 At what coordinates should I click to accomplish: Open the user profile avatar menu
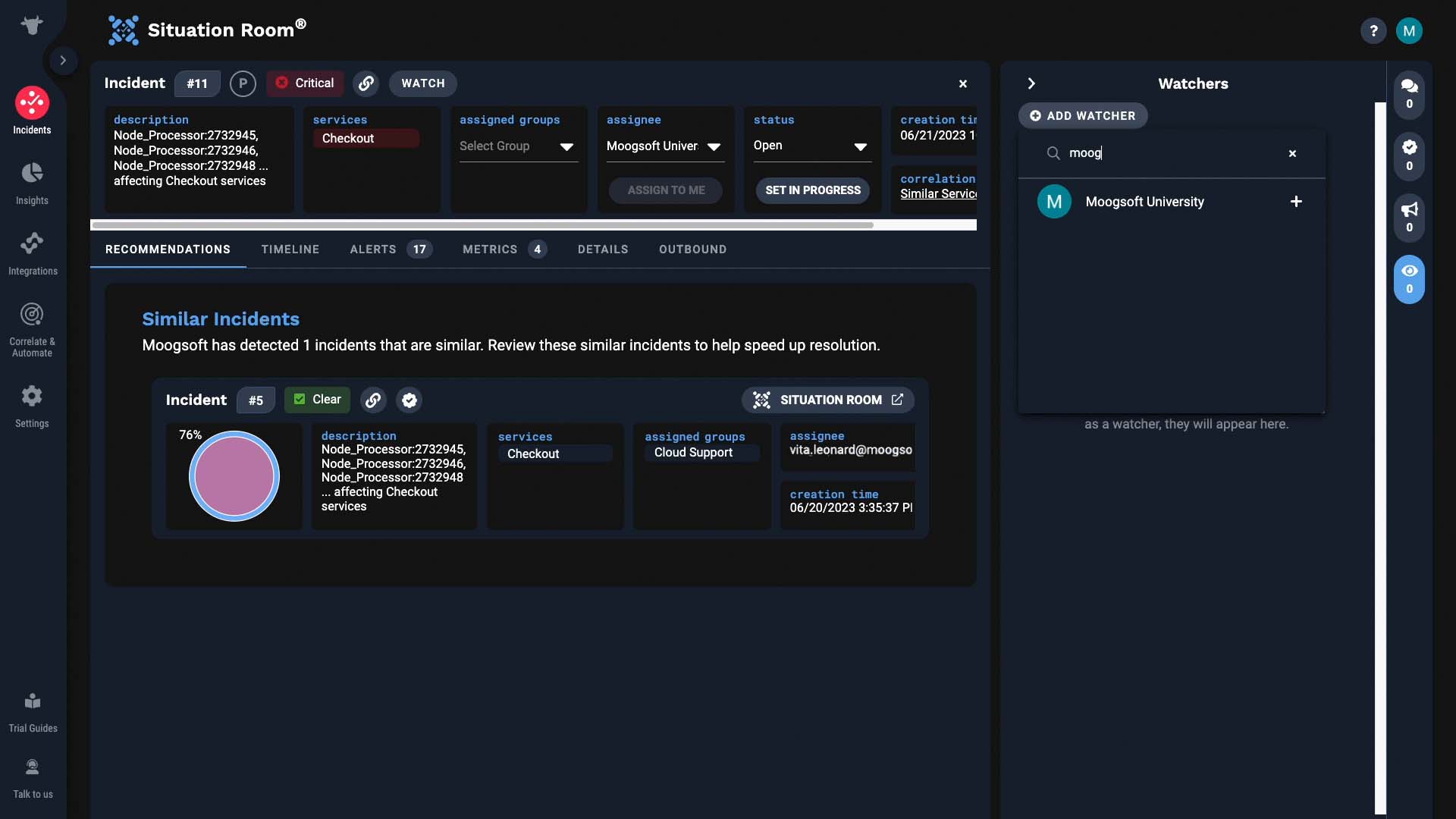tap(1409, 31)
